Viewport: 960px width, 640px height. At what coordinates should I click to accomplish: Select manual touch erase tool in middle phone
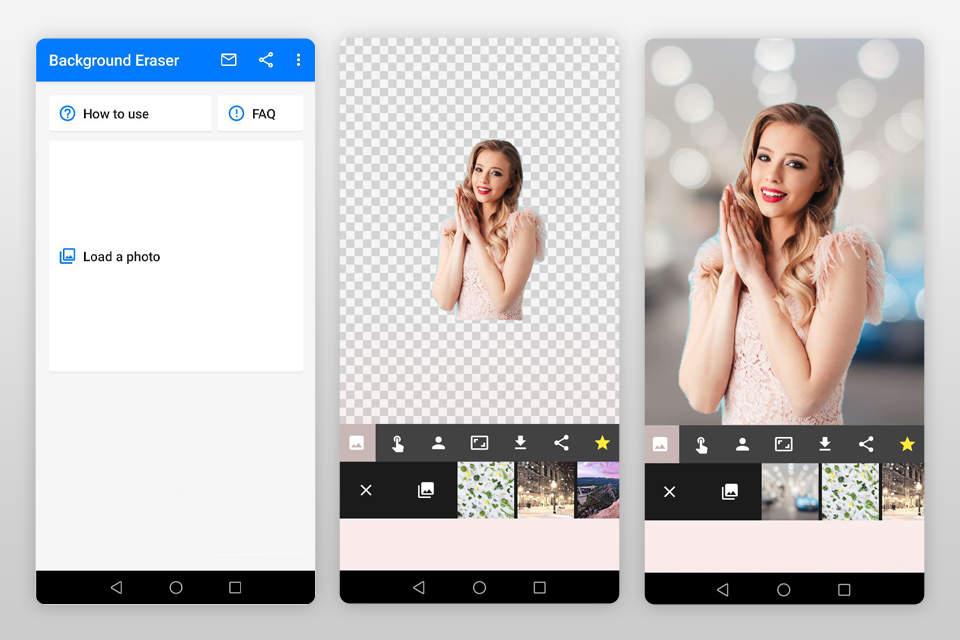(398, 443)
